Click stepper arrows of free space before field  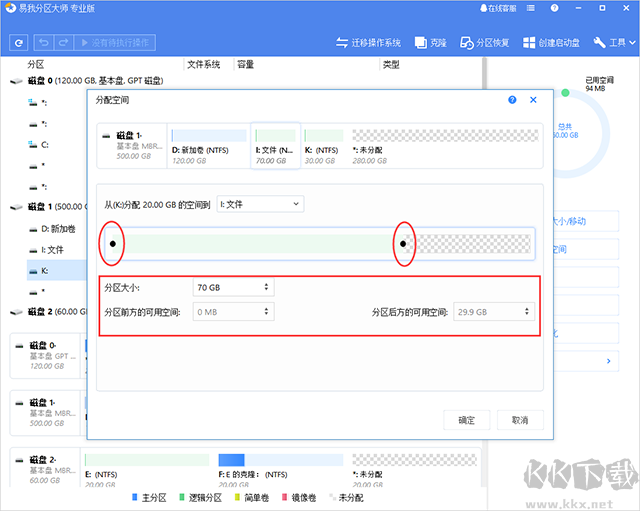click(266, 312)
